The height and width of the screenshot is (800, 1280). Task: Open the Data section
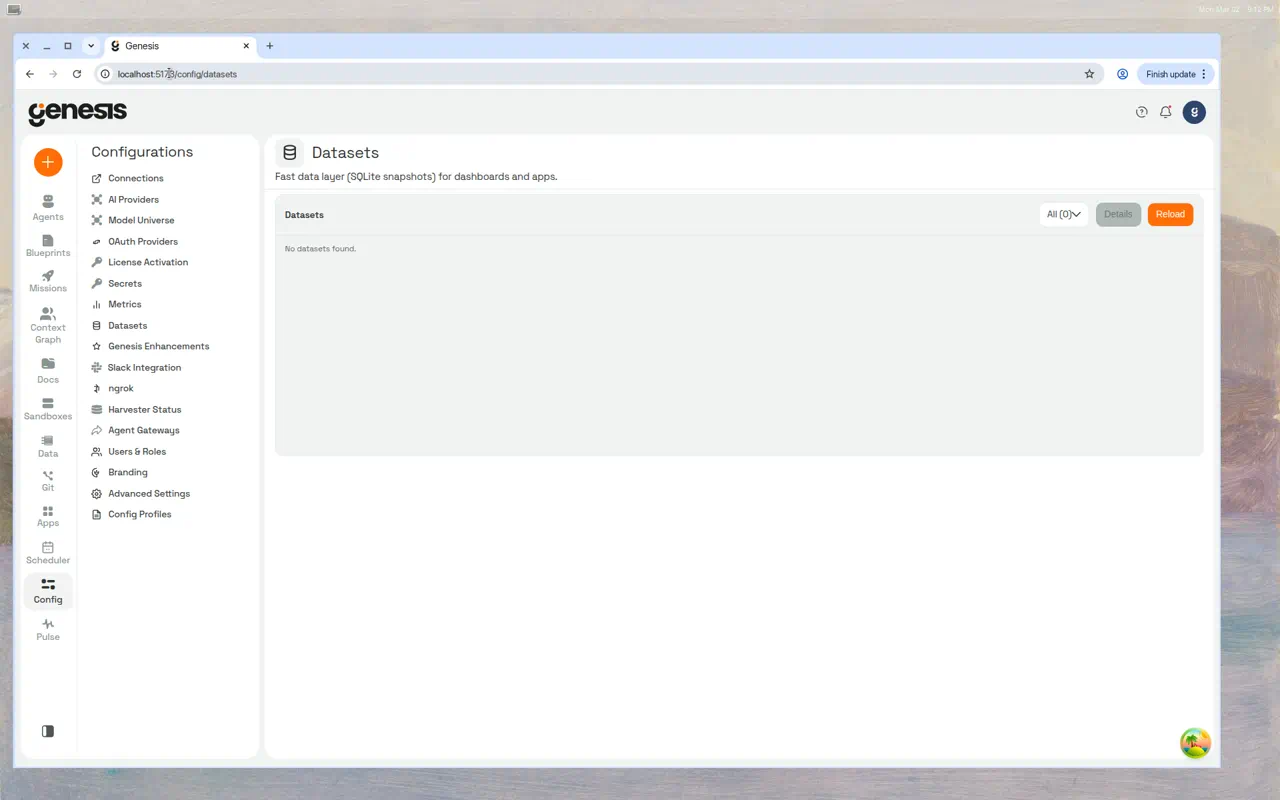(48, 446)
